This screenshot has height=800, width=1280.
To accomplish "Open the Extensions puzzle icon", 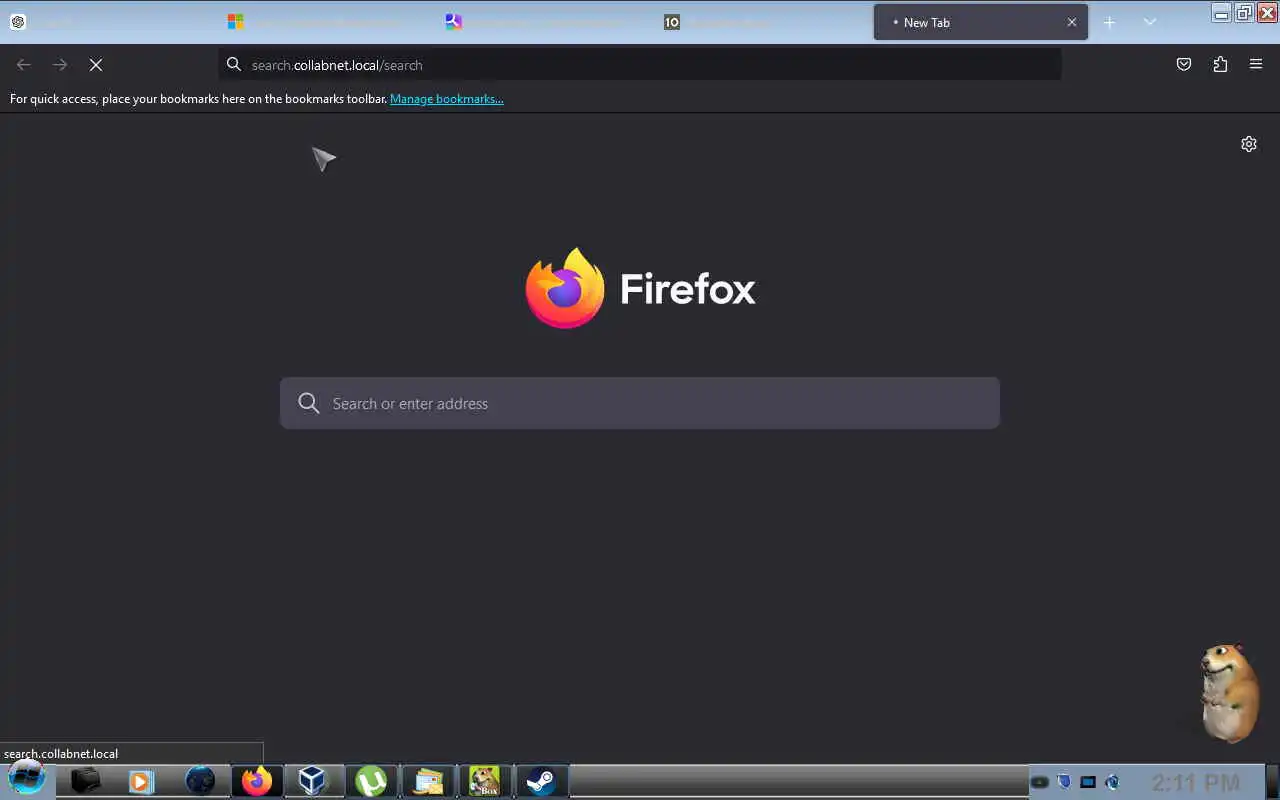I will pos(1220,64).
